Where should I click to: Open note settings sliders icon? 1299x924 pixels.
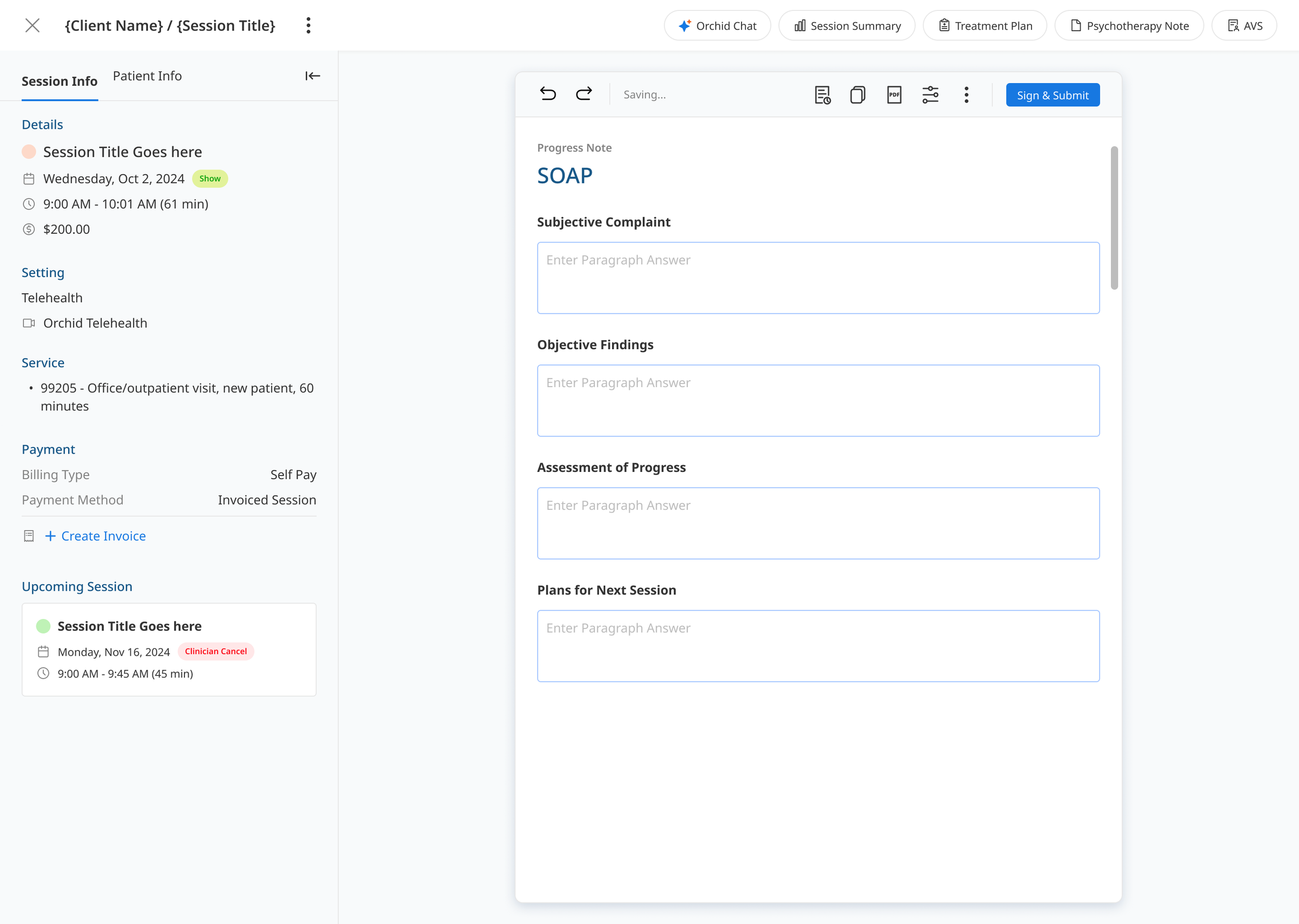pos(931,95)
